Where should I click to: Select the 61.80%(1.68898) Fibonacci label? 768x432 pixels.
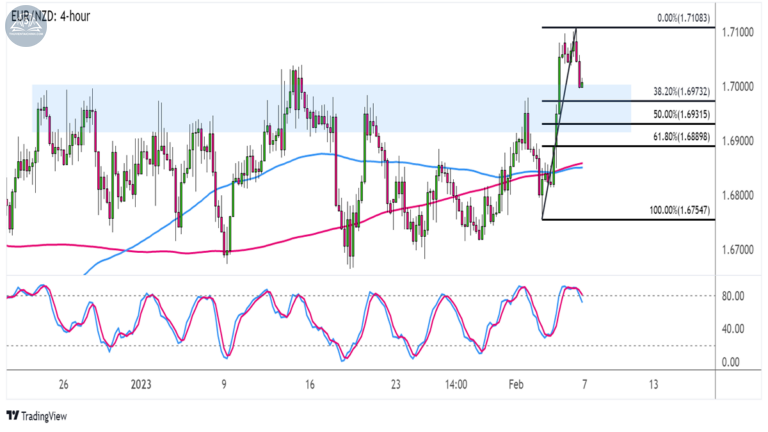pyautogui.click(x=681, y=137)
